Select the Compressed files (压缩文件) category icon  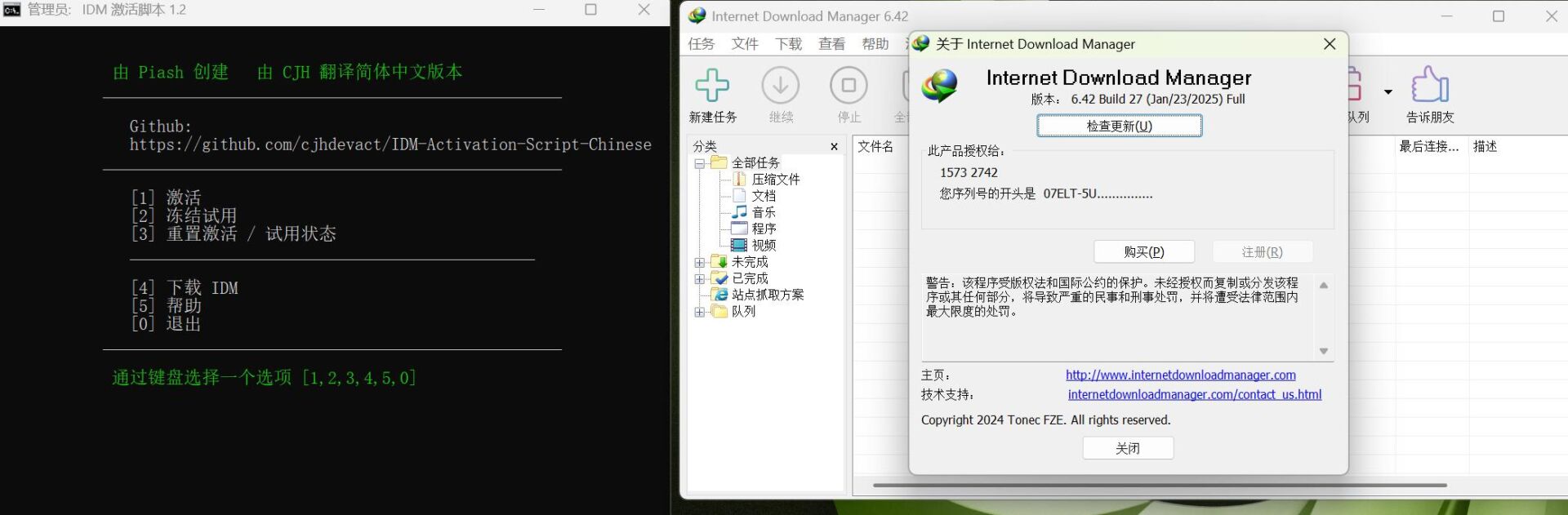[x=740, y=180]
